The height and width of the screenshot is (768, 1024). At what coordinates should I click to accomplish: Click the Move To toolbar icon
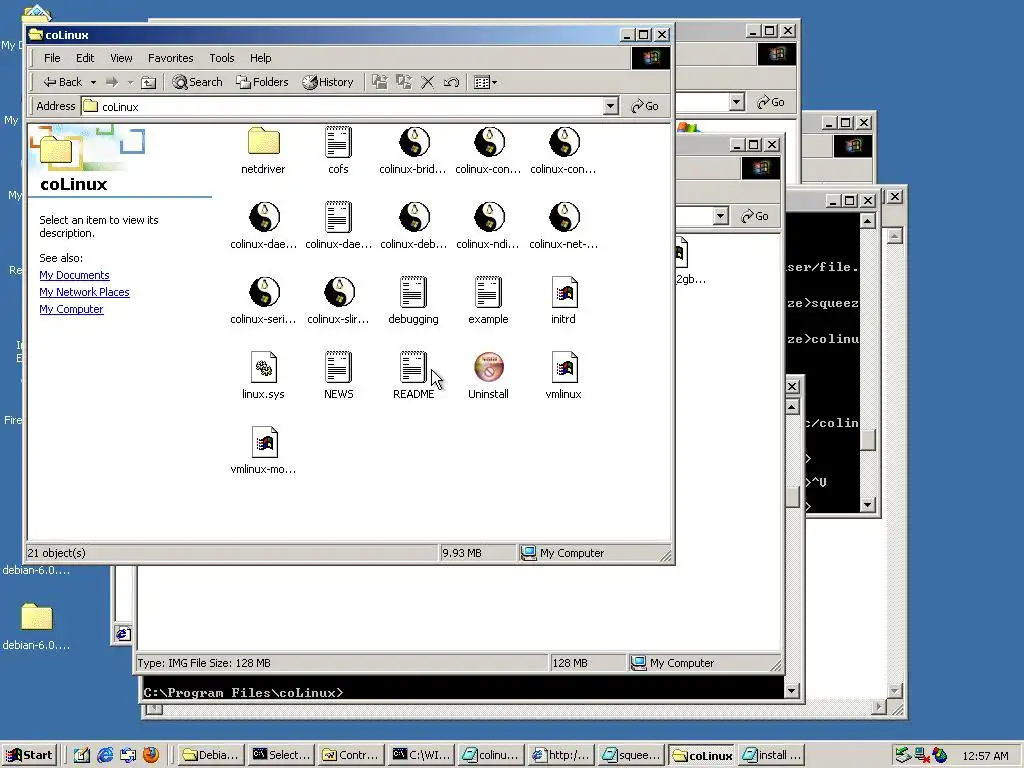click(x=379, y=82)
